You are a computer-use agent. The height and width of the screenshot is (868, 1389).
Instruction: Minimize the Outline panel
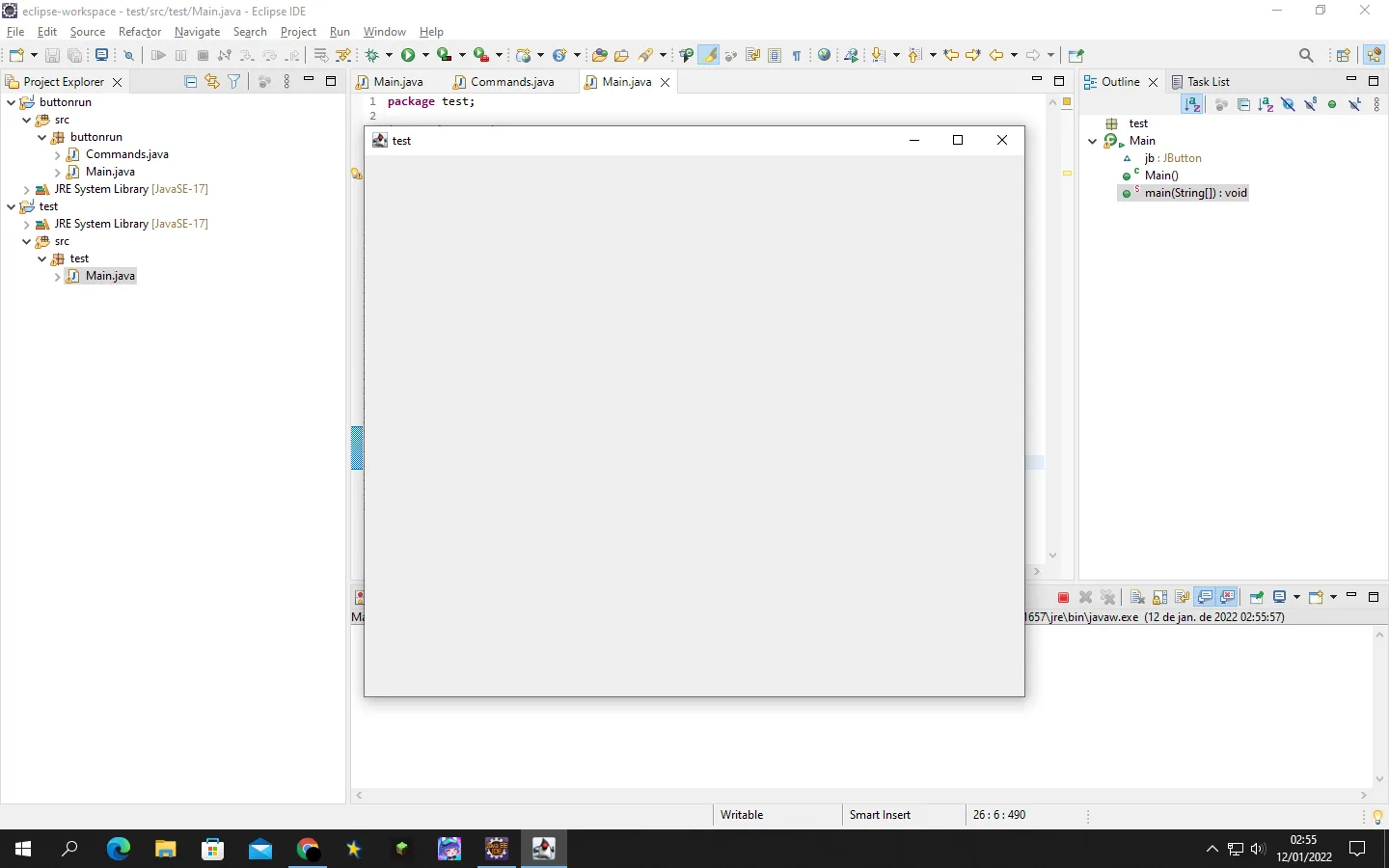pos(1351,80)
